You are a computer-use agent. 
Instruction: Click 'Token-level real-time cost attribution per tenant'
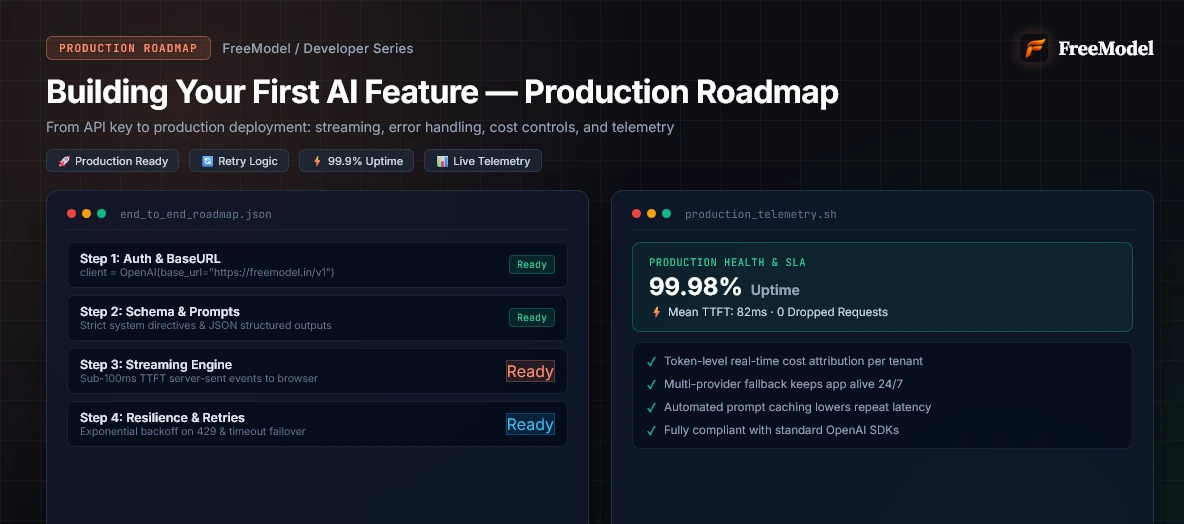(x=793, y=361)
